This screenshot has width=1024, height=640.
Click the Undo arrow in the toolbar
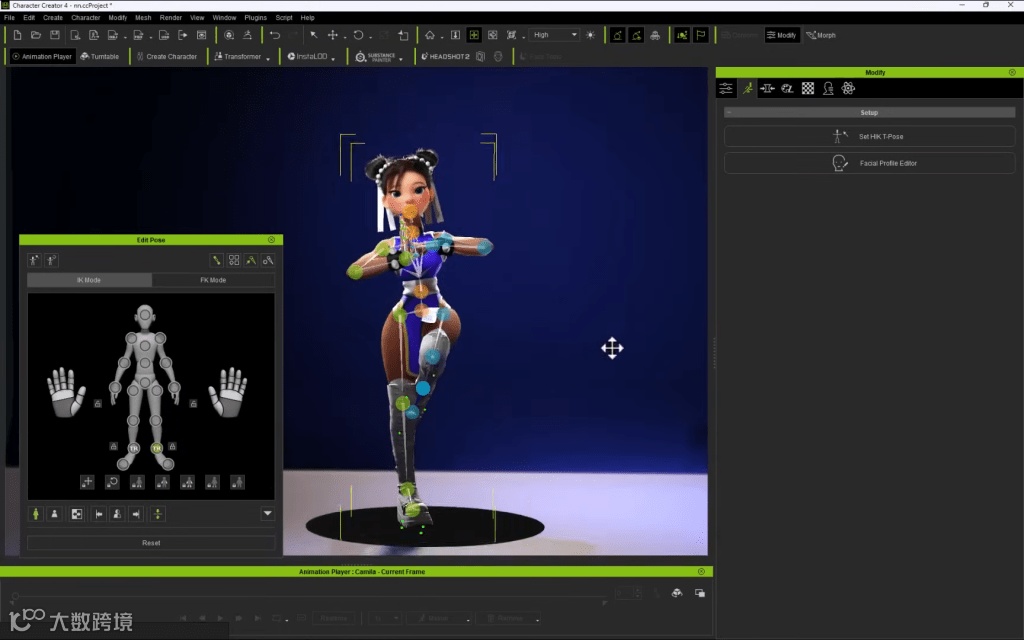click(275, 35)
